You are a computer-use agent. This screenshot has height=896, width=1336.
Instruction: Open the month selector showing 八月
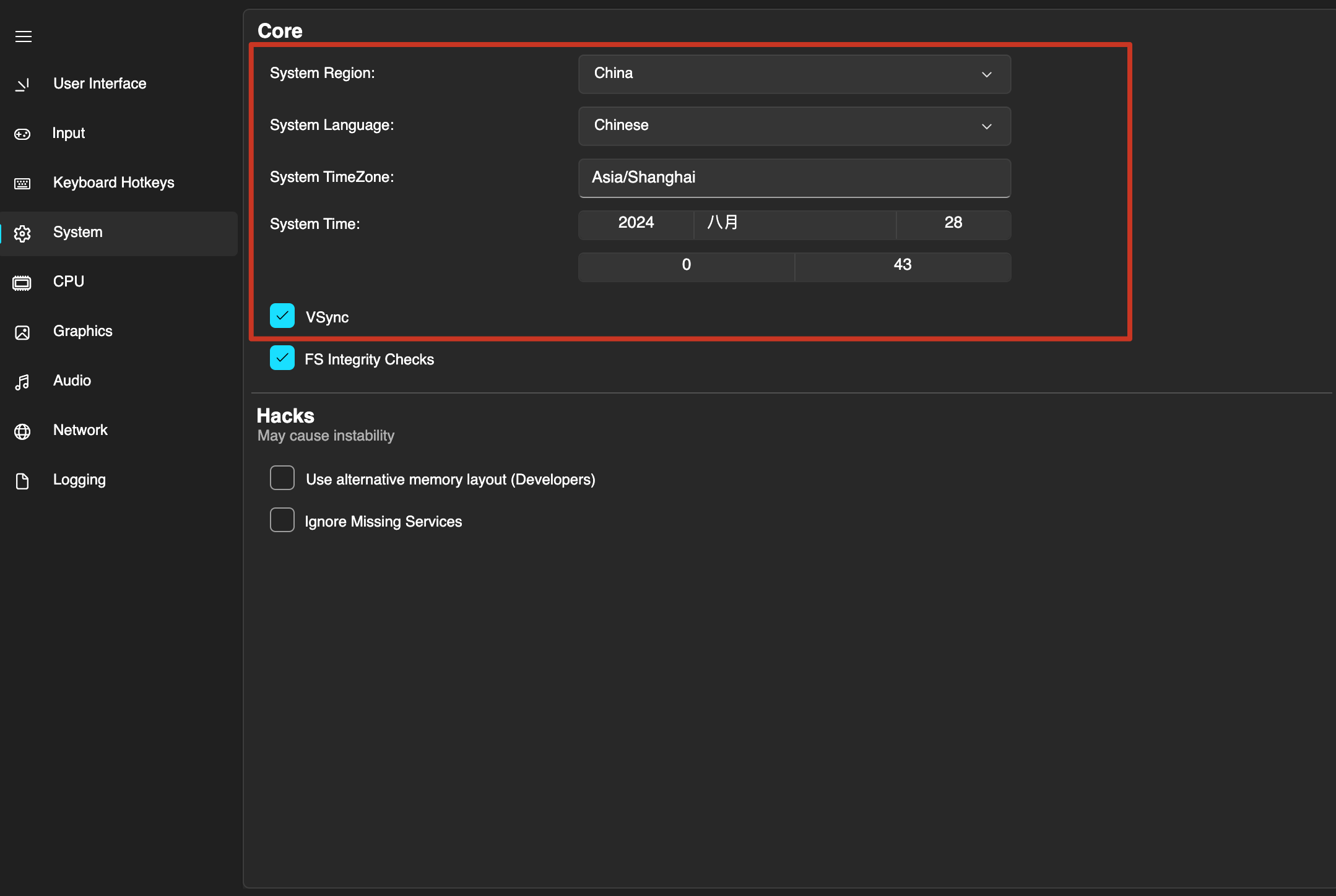tap(794, 223)
